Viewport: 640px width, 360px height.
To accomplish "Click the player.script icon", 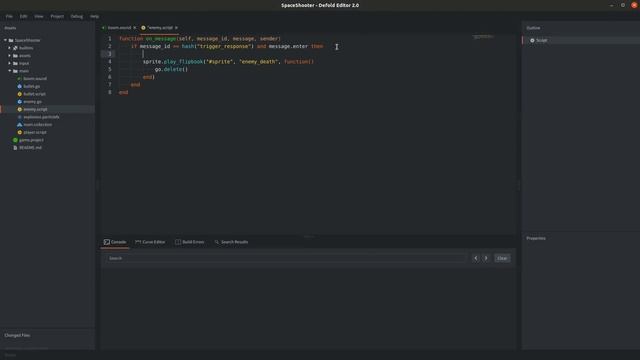I will point(19,132).
